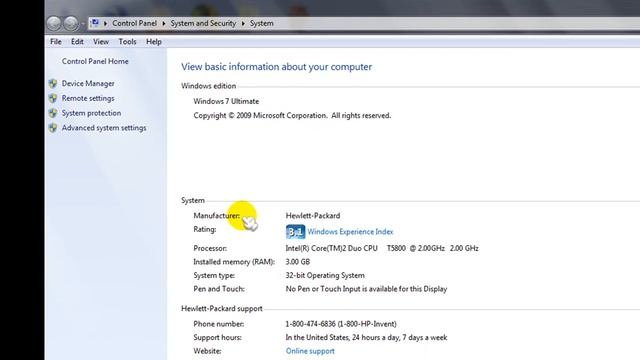Click the Control Panel icon in address bar
Screen dimensions: 640x360
tap(95, 23)
